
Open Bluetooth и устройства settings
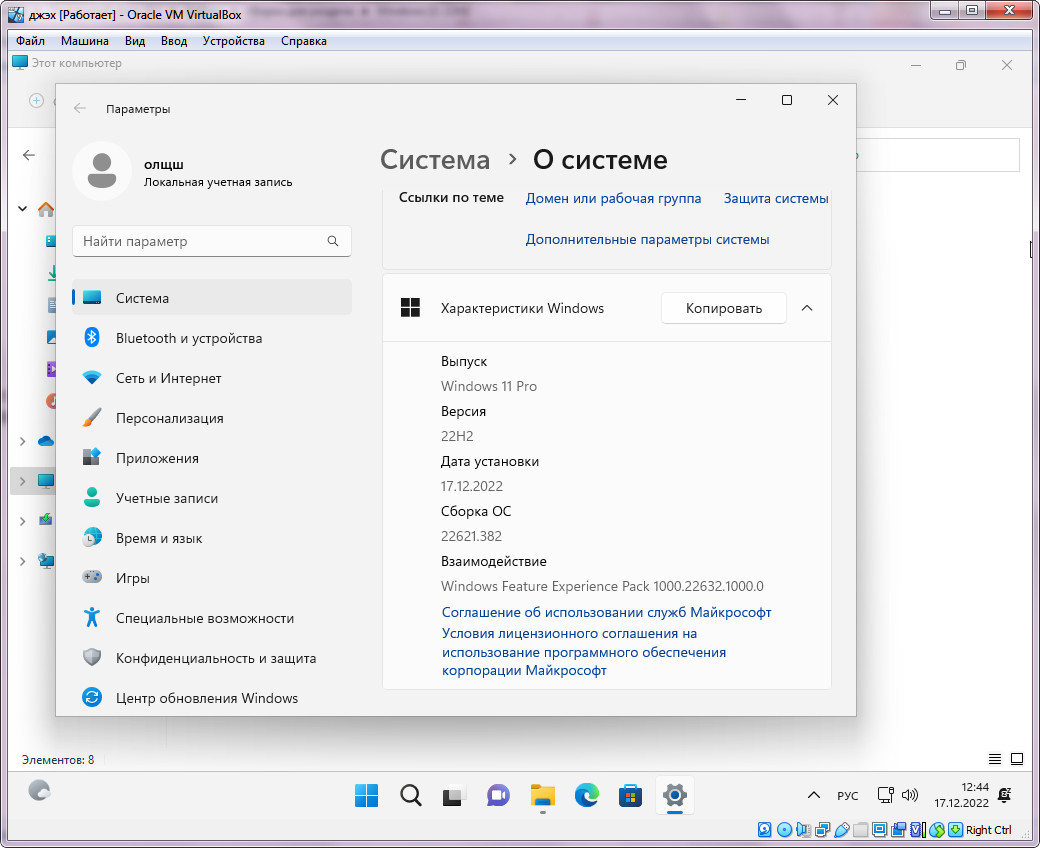(212, 338)
